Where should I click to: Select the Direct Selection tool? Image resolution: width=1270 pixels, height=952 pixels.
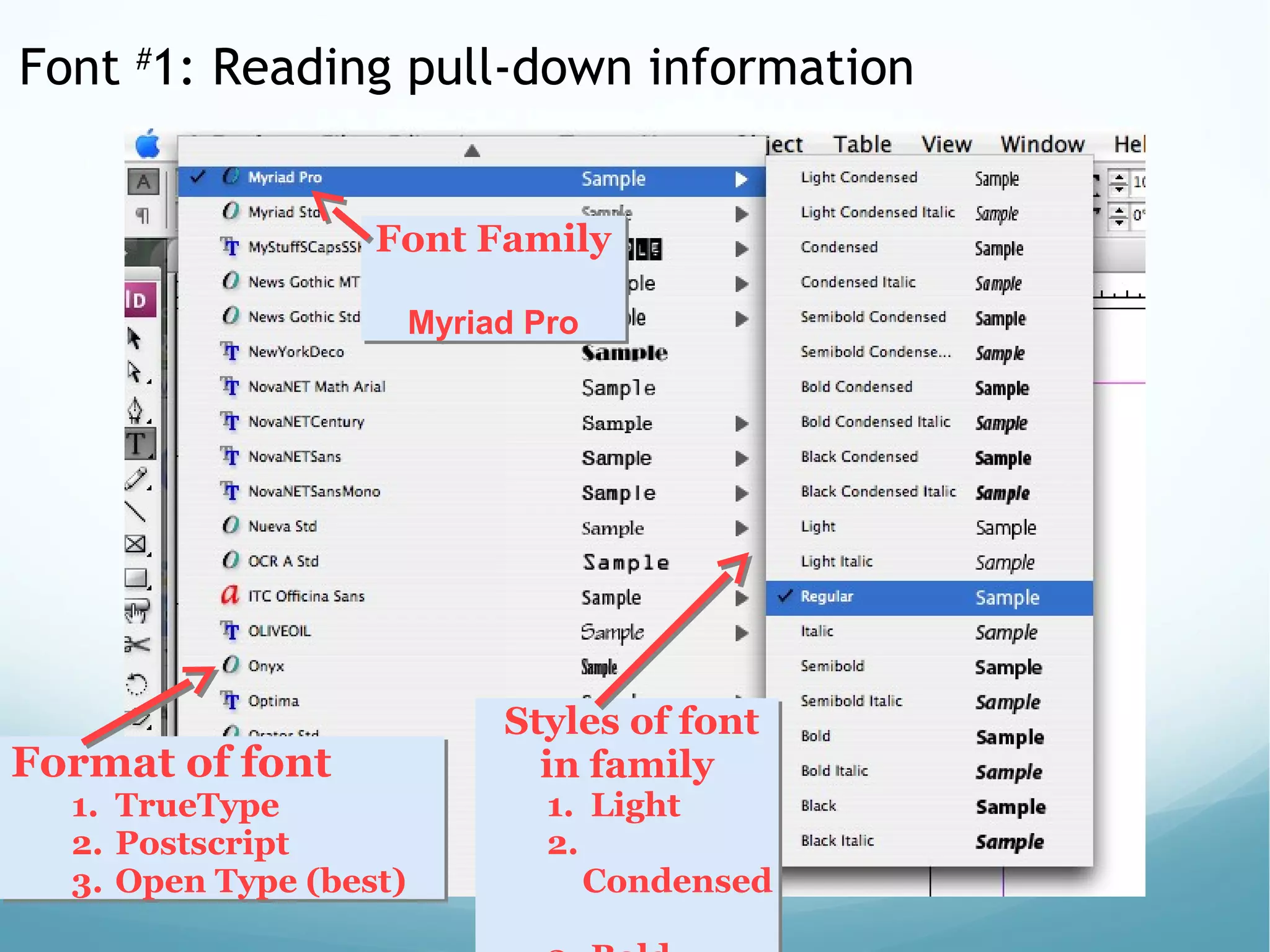click(136, 372)
